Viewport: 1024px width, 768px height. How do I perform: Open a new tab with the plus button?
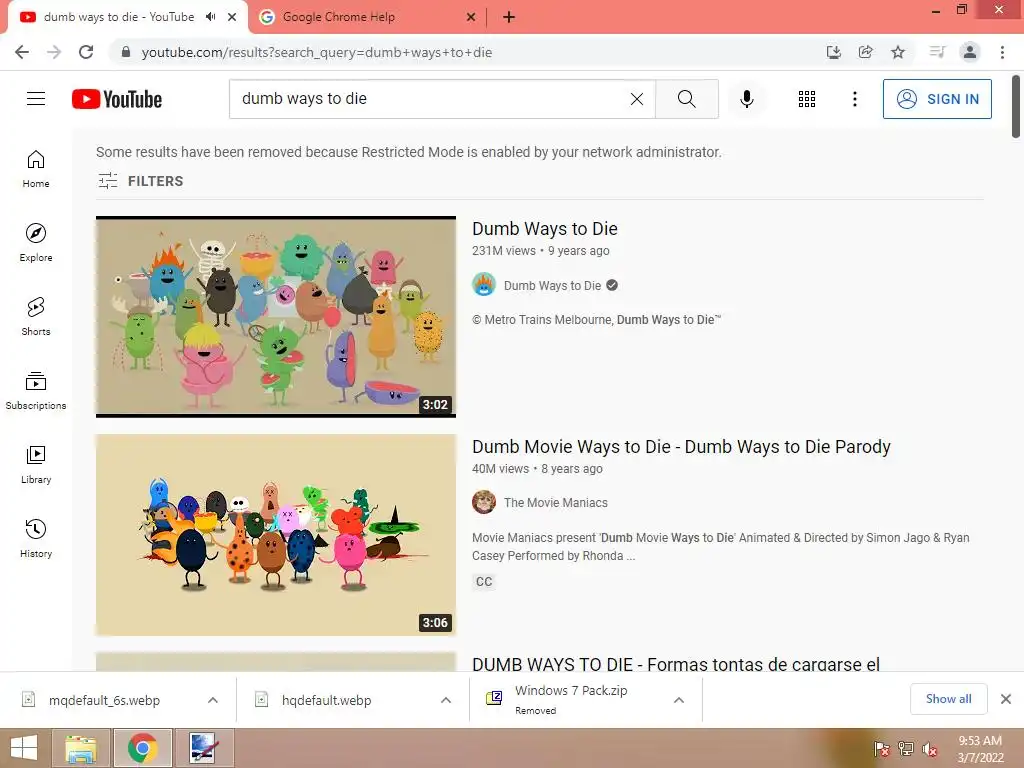click(x=509, y=18)
